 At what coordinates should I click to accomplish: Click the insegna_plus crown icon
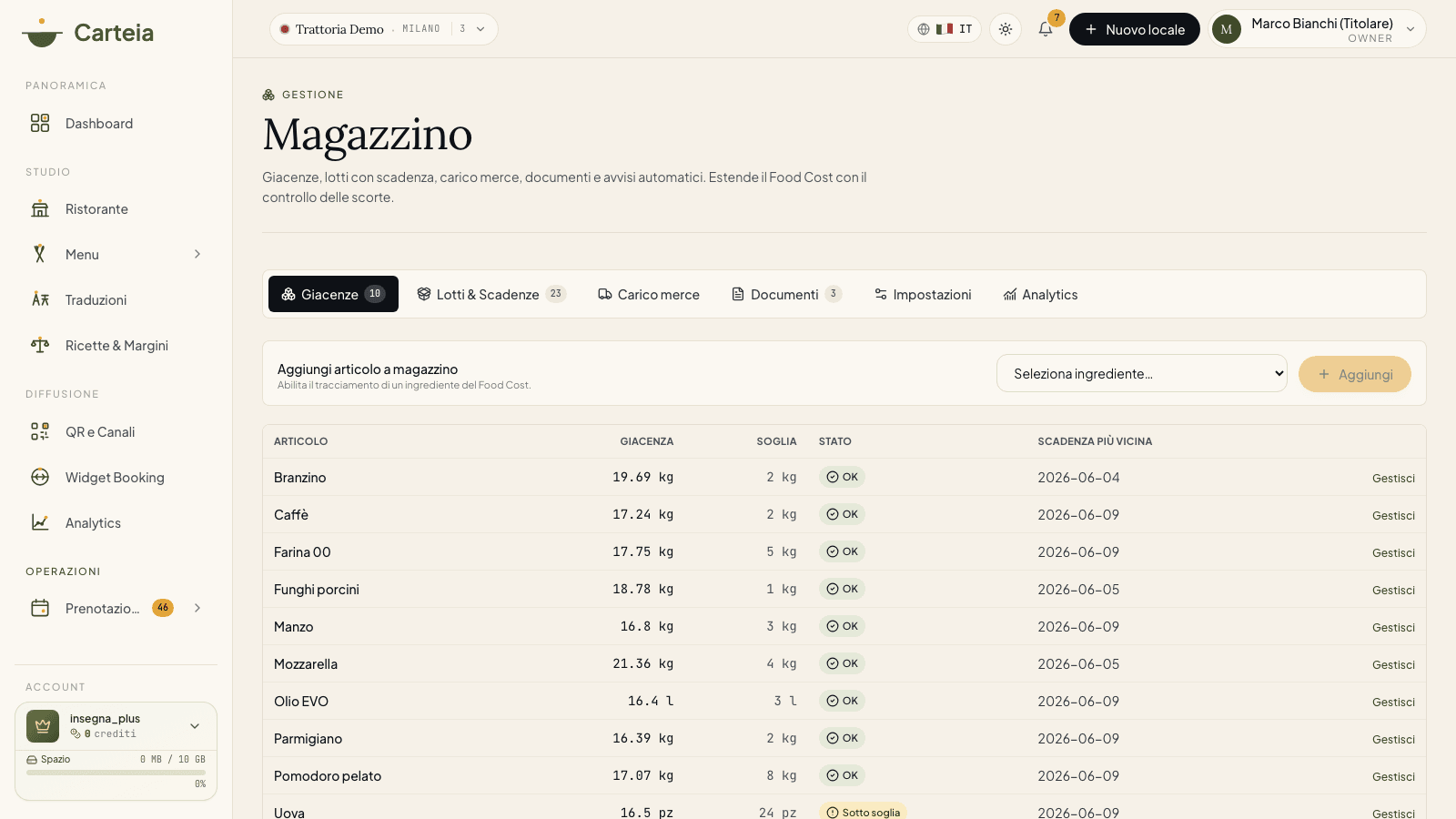43,726
